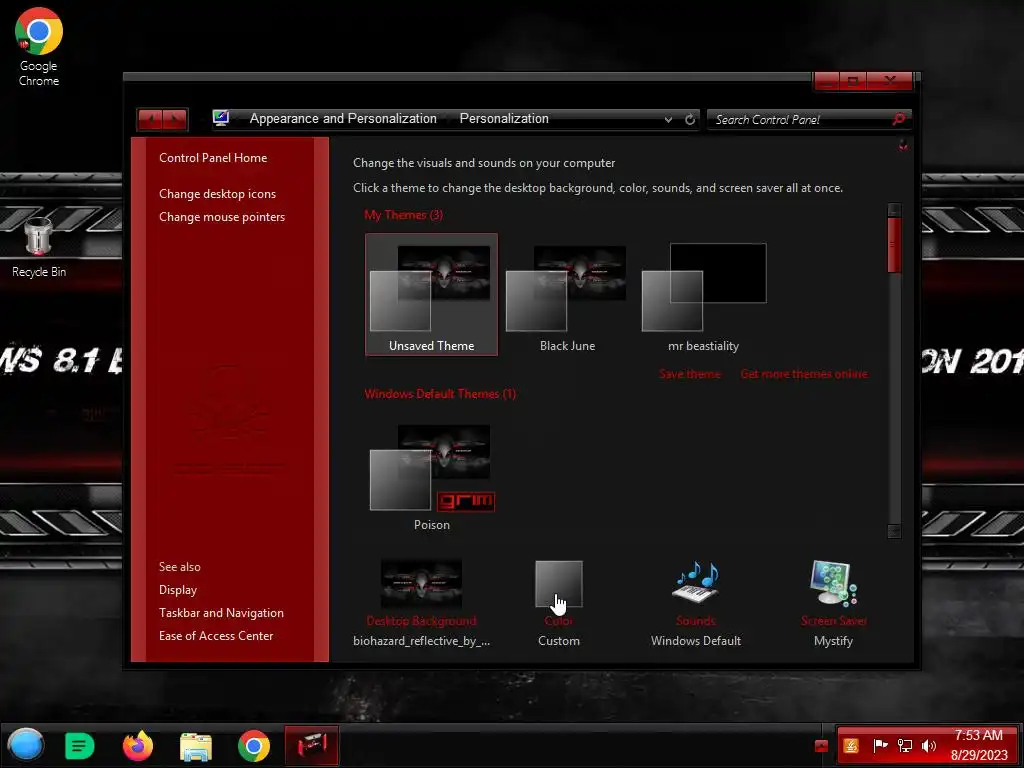Click the help icon in window corner
1024x768 pixels.
(x=903, y=146)
